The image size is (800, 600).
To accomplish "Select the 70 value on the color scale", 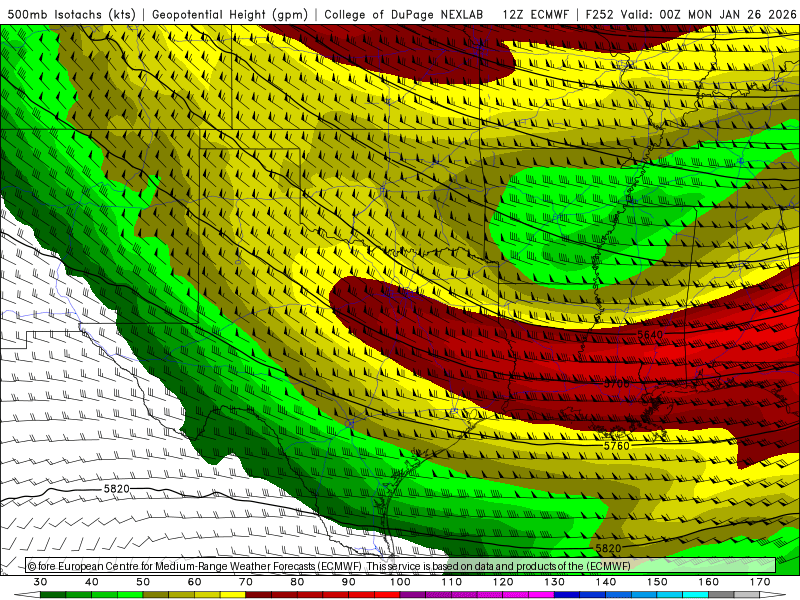I will click(x=246, y=582).
